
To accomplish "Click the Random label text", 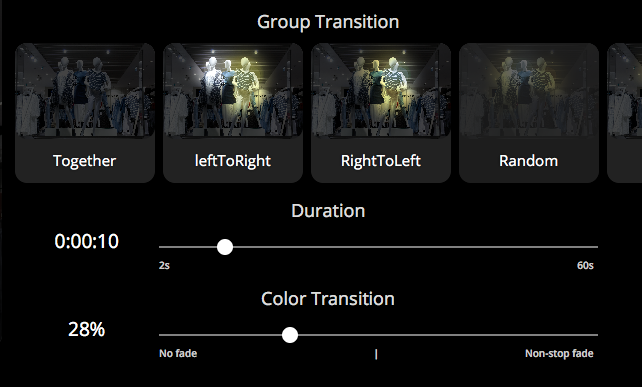I will [528, 161].
